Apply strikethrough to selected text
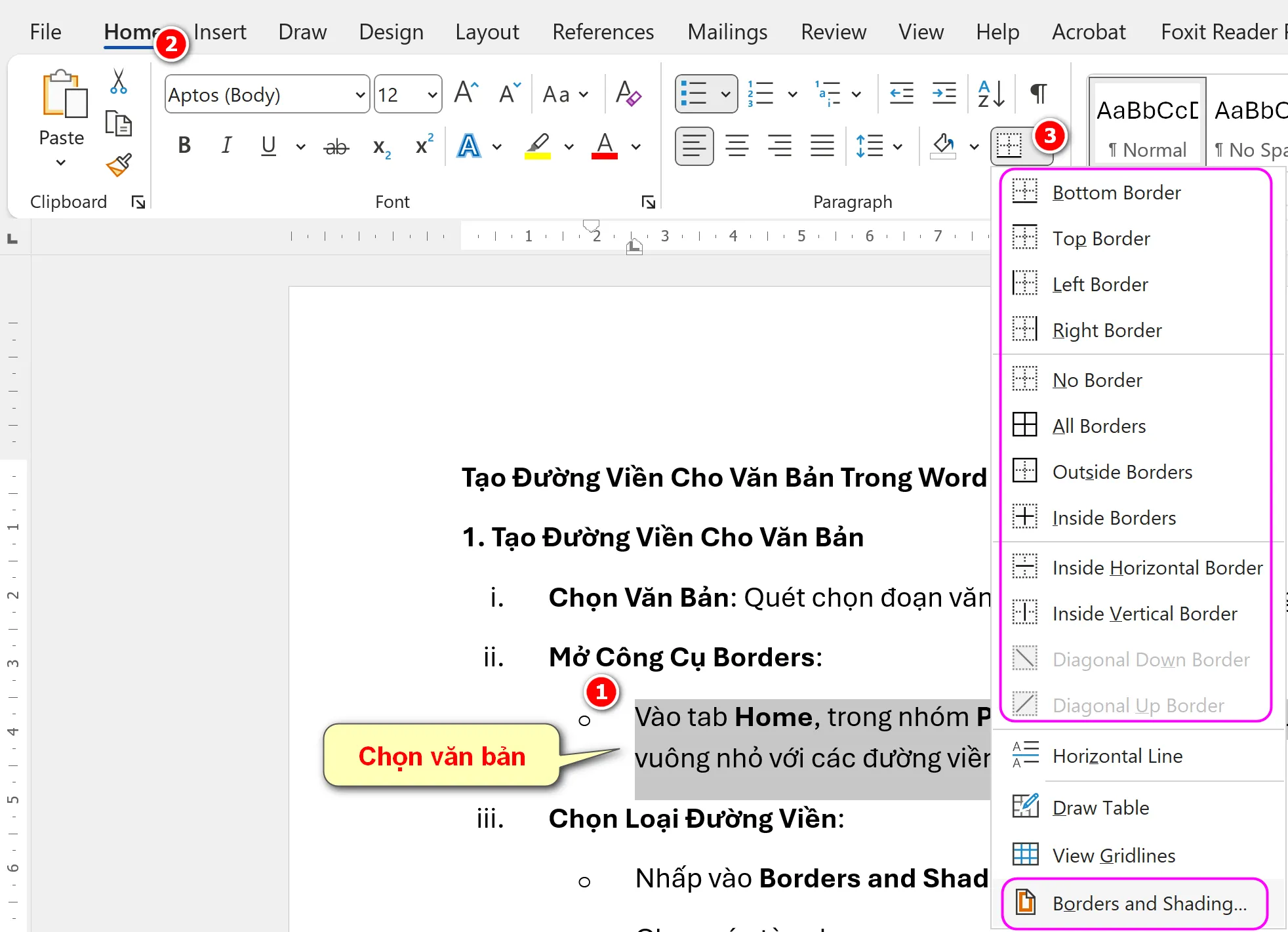Screen dimensions: 1288x932 (336, 146)
